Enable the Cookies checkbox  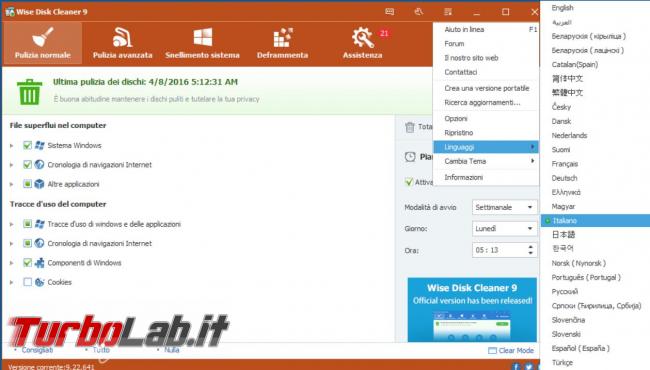[27, 282]
